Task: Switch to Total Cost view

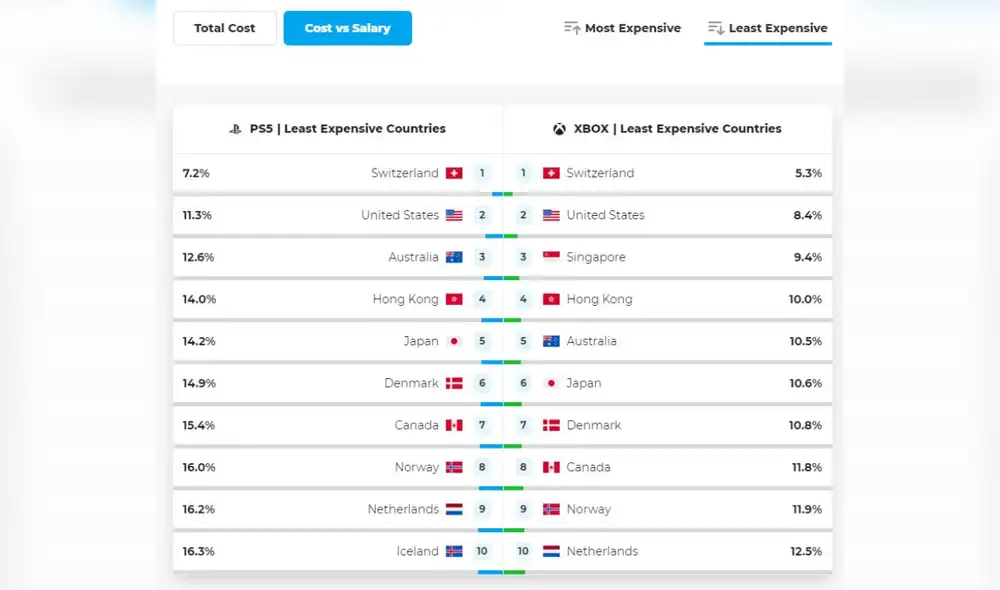Action: coord(225,28)
